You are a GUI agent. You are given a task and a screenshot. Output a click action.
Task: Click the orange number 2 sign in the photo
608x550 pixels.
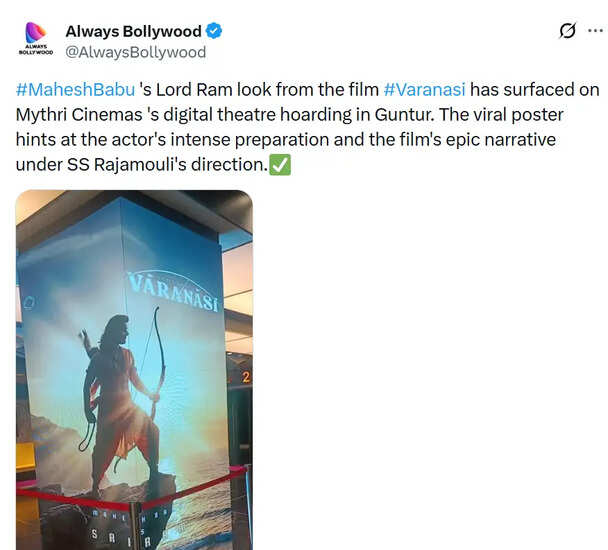246,377
